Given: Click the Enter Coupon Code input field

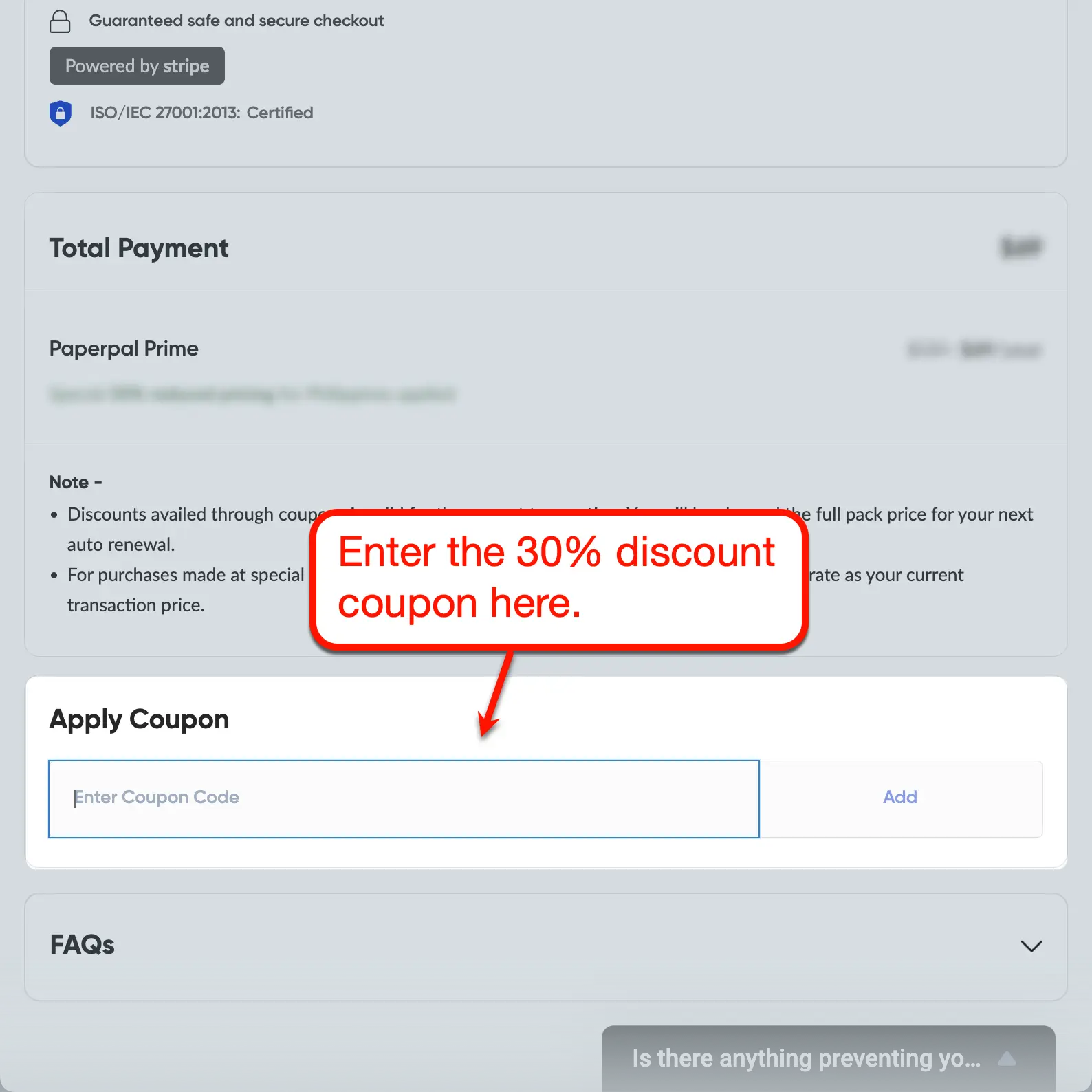Looking at the screenshot, I should pyautogui.click(x=403, y=798).
